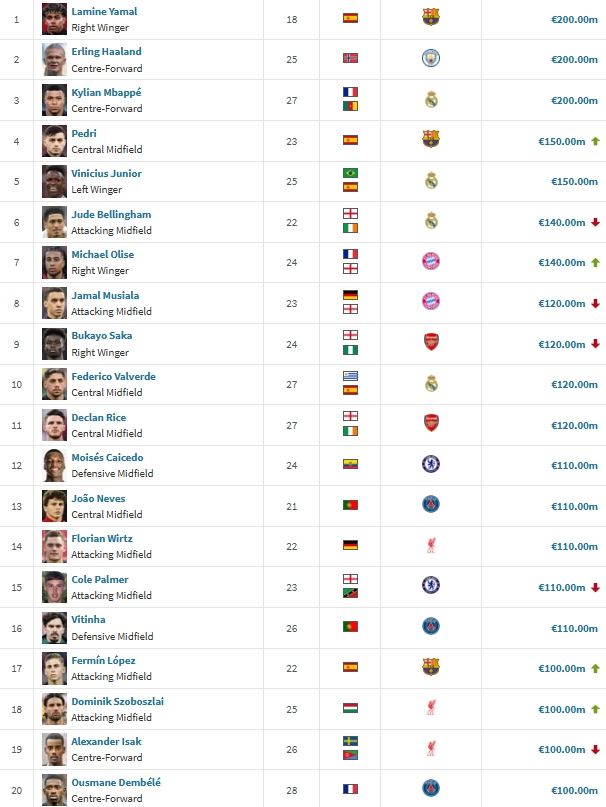Viewport: 606px width, 807px height.
Task: Click the Portugal flag in Vitinha's row
Action: click(350, 627)
